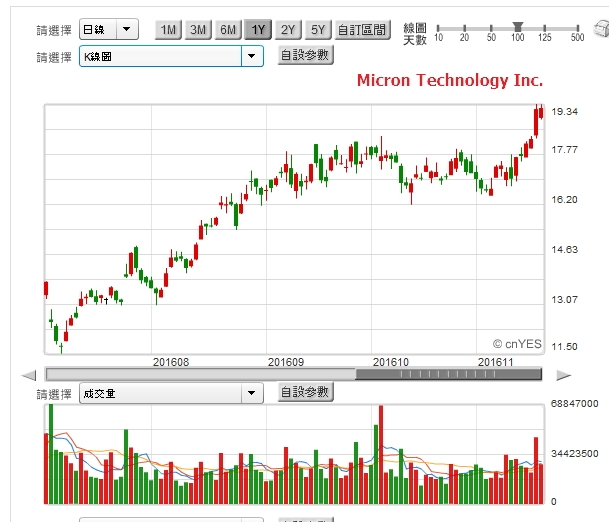Click the 11.50 price axis label
This screenshot has width=609, height=522.
(564, 346)
